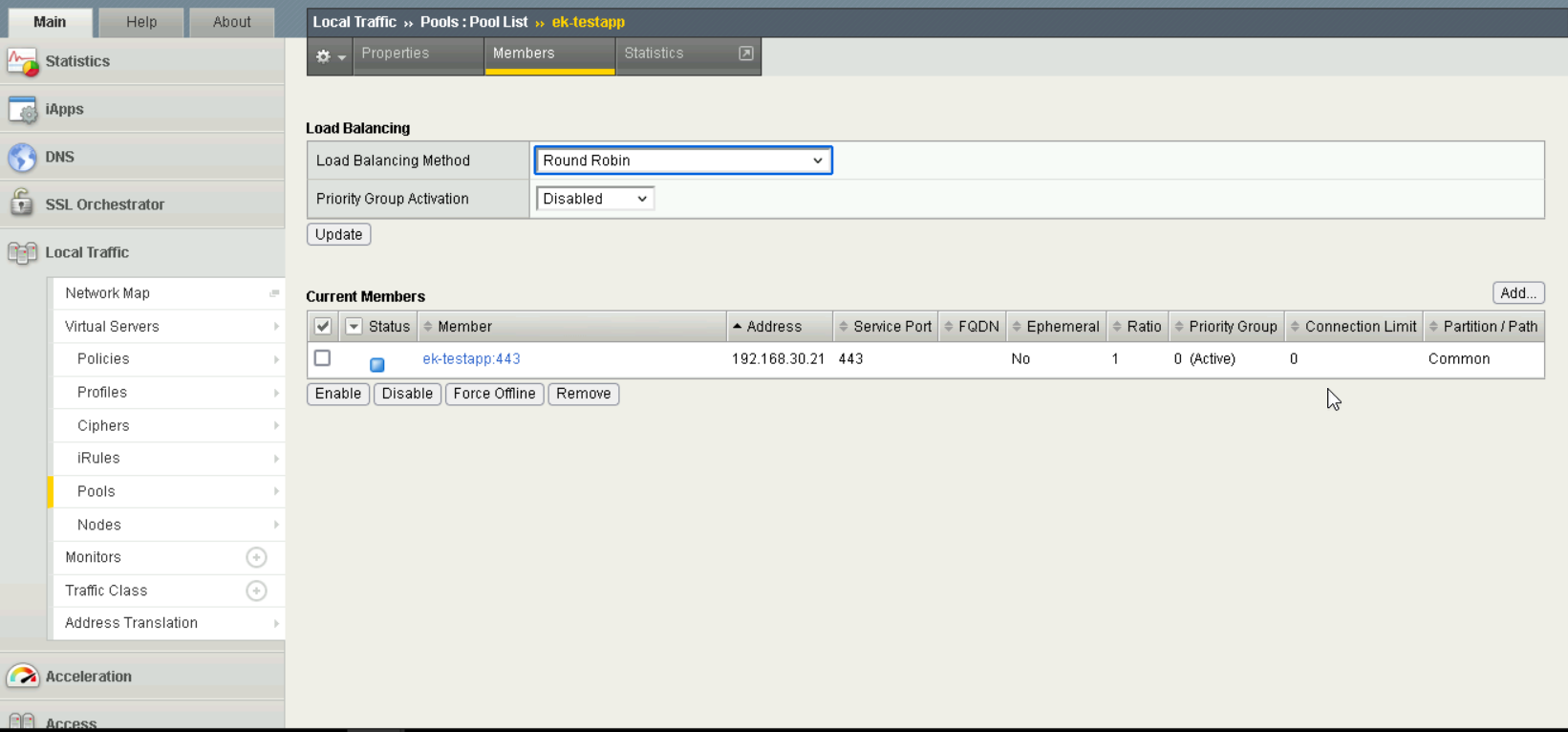Click the plus icon next to Traffic Class
The image size is (1568, 732).
coord(256,591)
